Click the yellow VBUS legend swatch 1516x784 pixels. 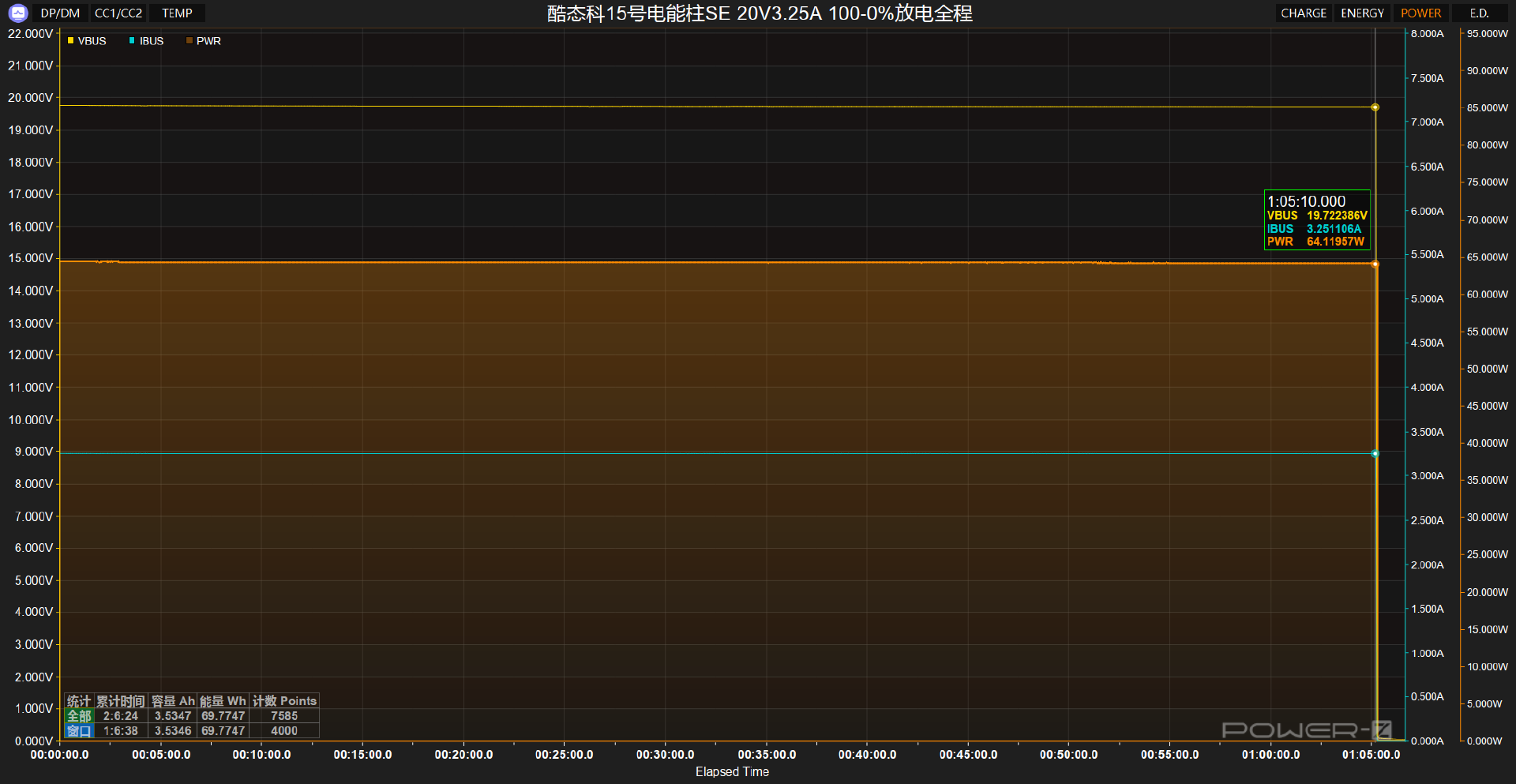coord(70,41)
